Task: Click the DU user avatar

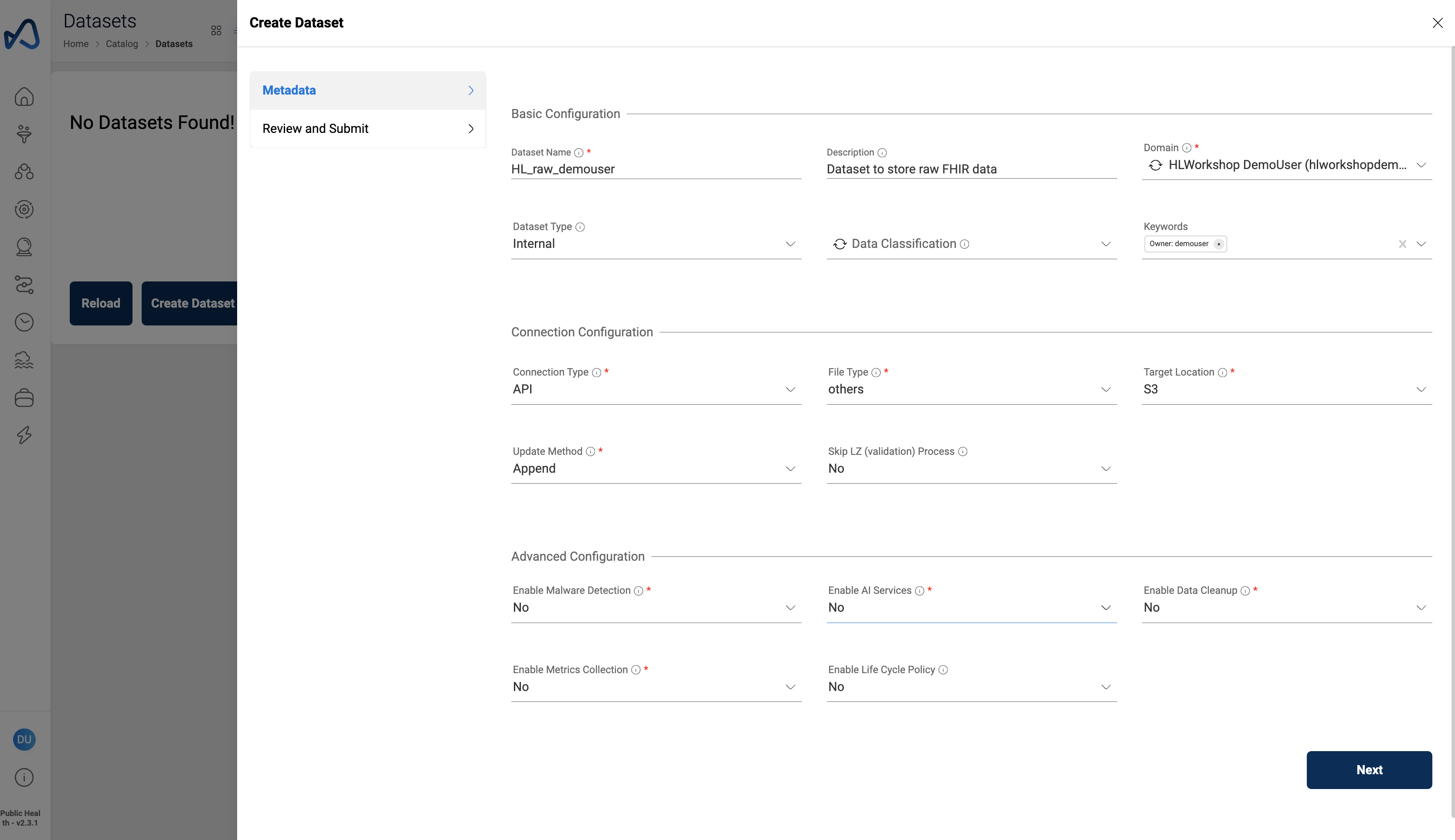Action: point(24,740)
